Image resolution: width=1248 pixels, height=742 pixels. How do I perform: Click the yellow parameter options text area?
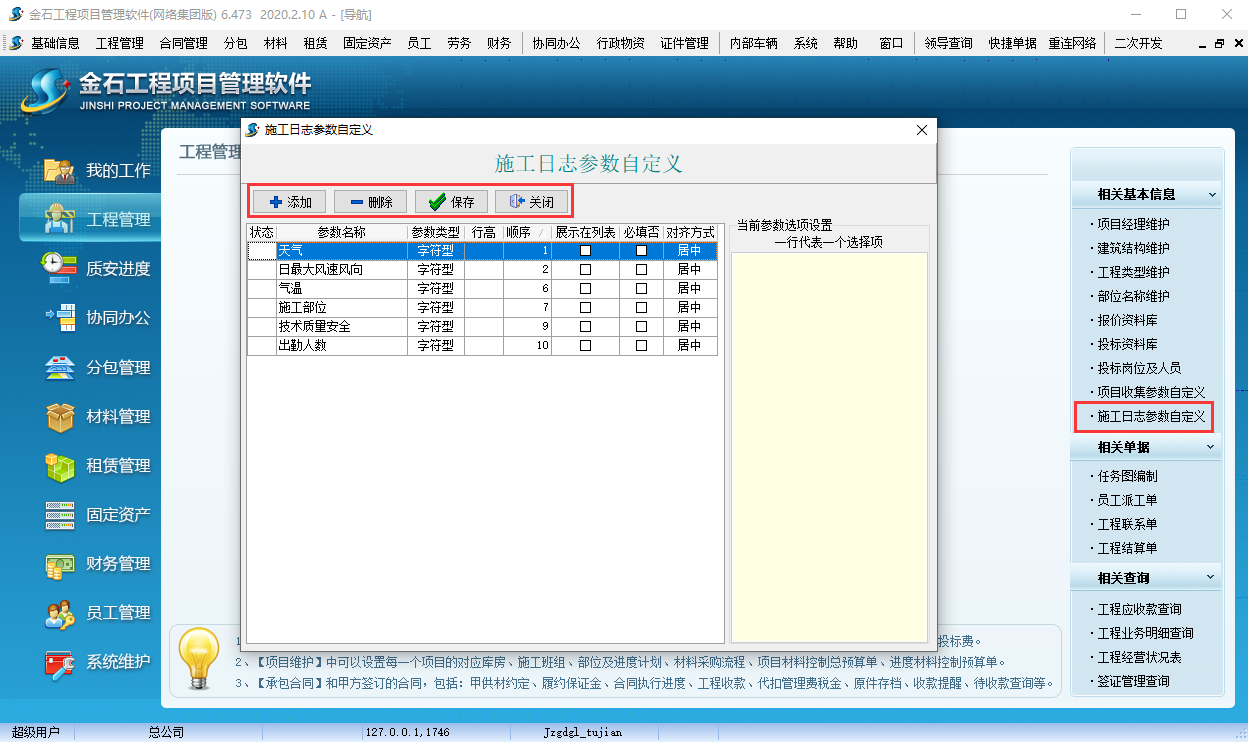click(829, 446)
